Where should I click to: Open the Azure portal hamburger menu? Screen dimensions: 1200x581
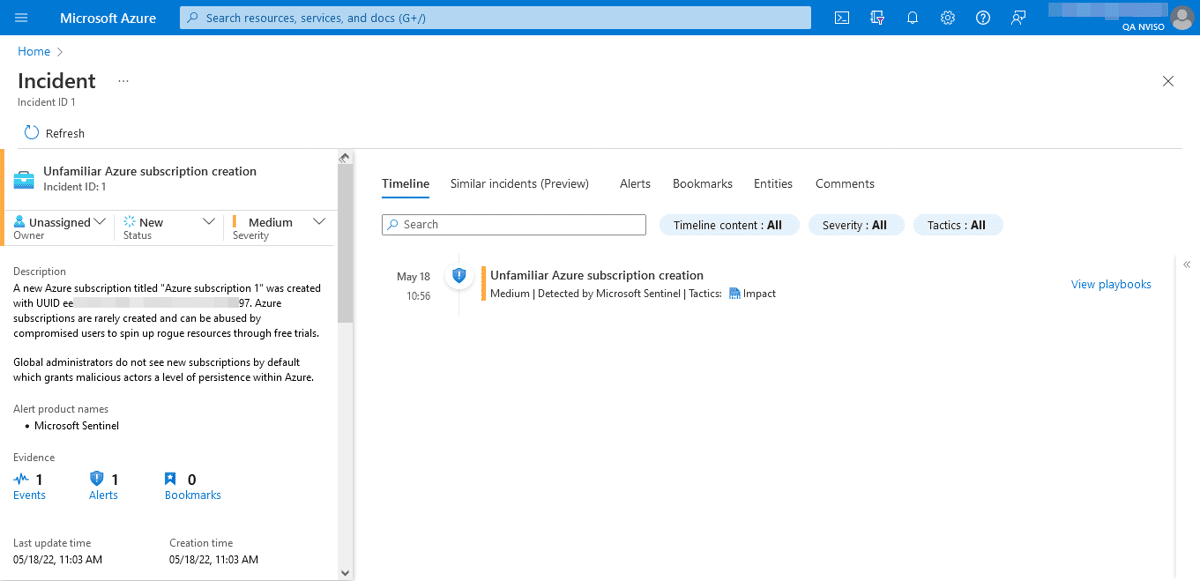click(21, 18)
